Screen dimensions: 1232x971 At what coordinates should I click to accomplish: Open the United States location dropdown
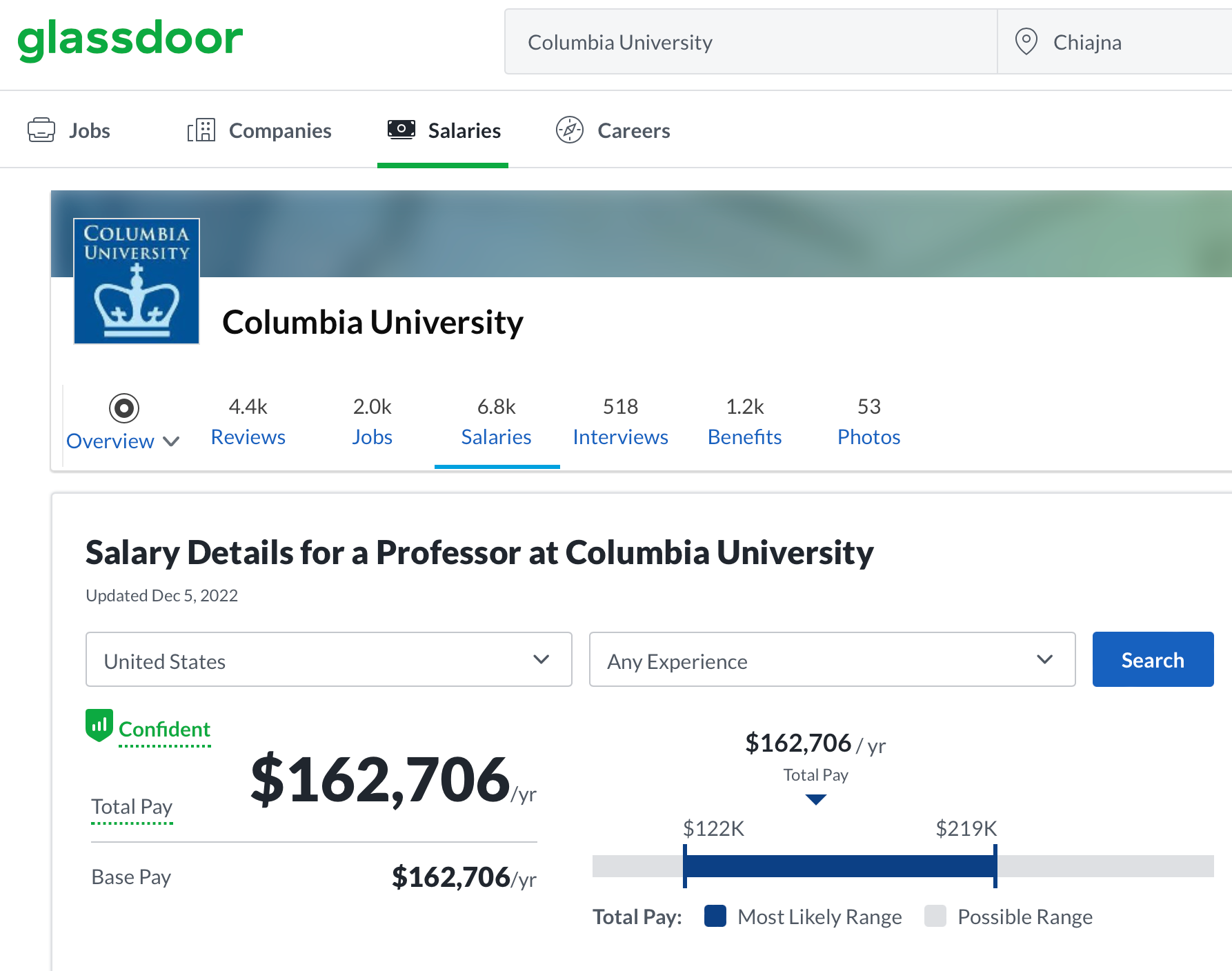click(x=328, y=660)
